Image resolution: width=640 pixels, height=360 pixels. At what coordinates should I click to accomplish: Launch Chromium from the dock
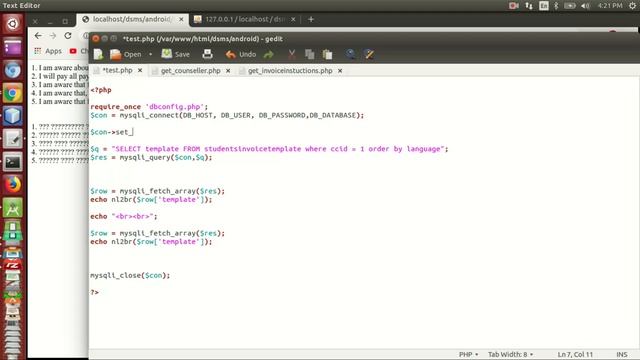tap(13, 70)
